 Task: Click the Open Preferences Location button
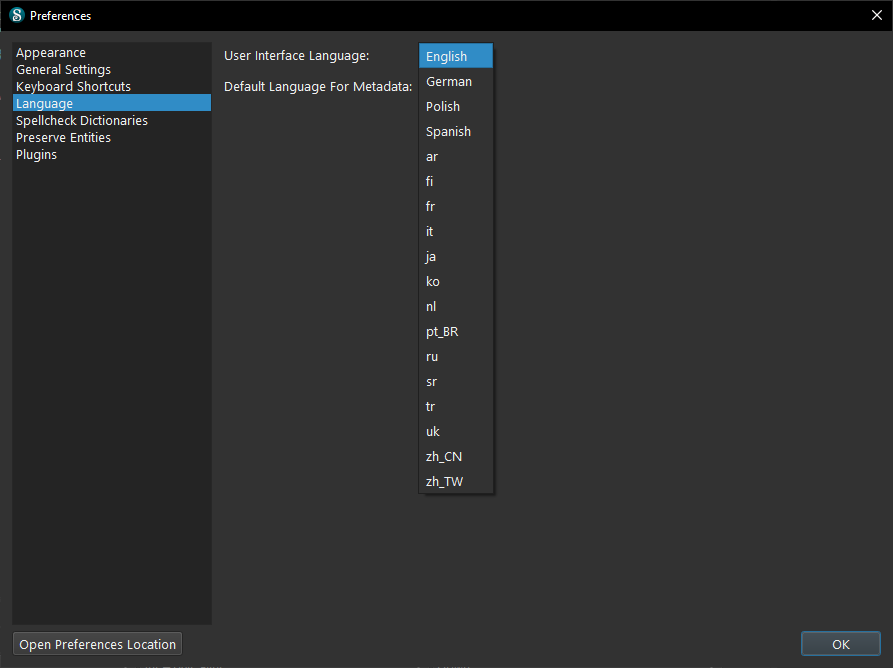(98, 645)
